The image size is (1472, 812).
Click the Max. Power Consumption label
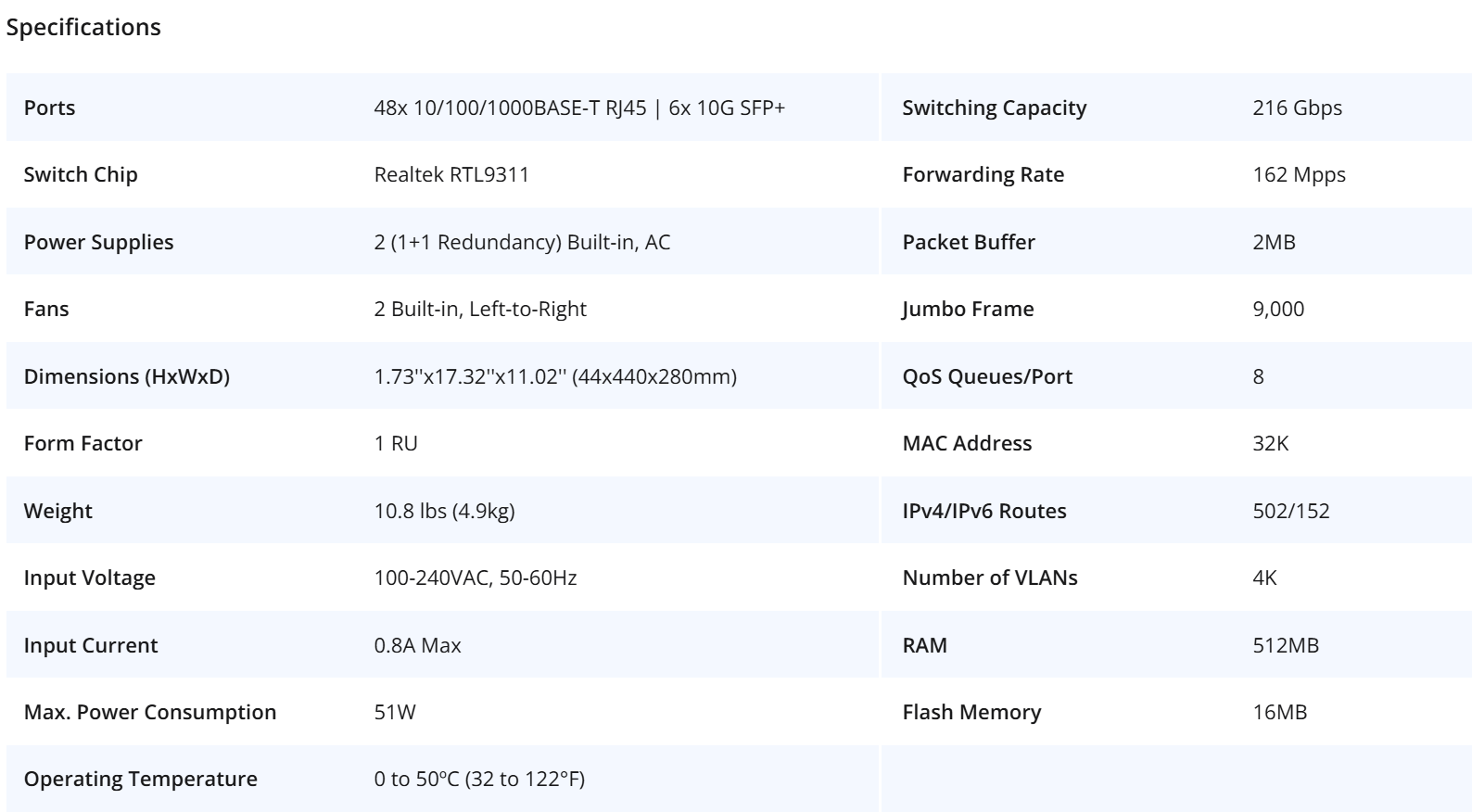(x=150, y=712)
